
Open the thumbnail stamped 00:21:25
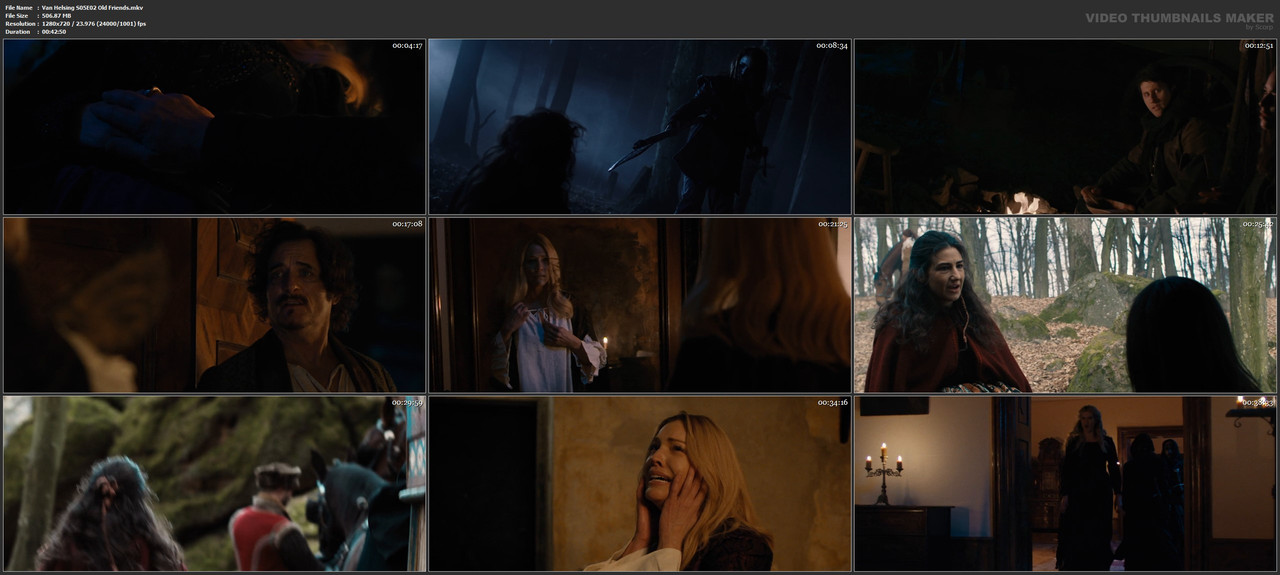640,305
